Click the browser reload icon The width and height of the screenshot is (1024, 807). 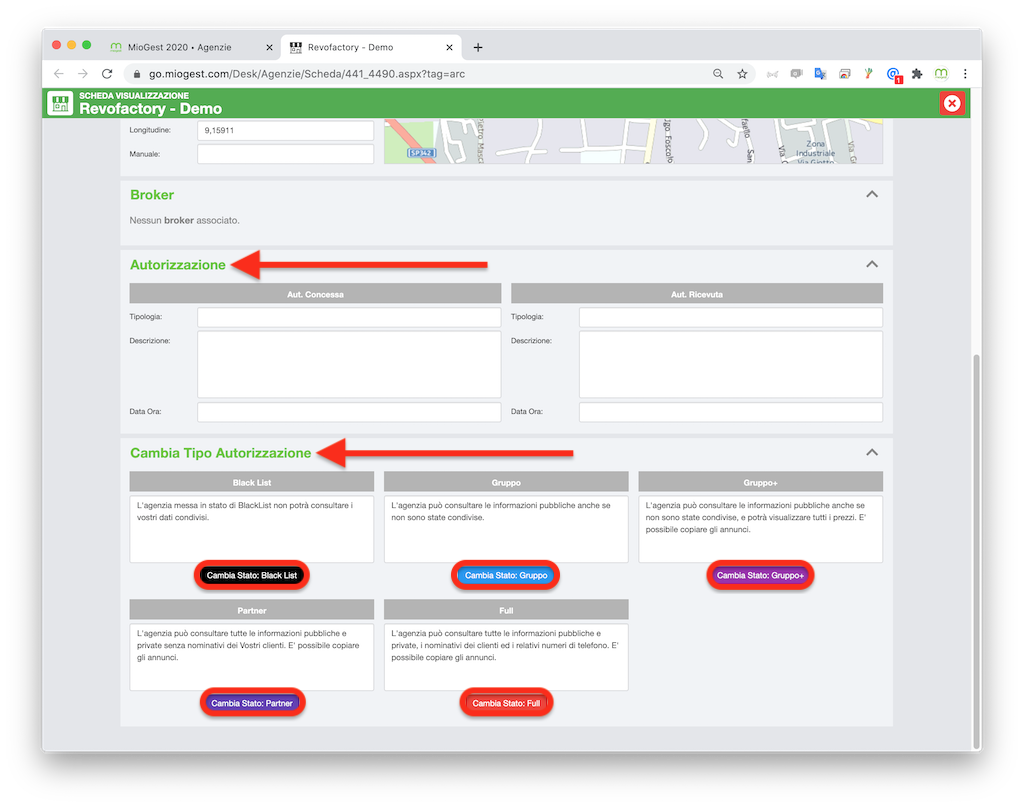(107, 74)
